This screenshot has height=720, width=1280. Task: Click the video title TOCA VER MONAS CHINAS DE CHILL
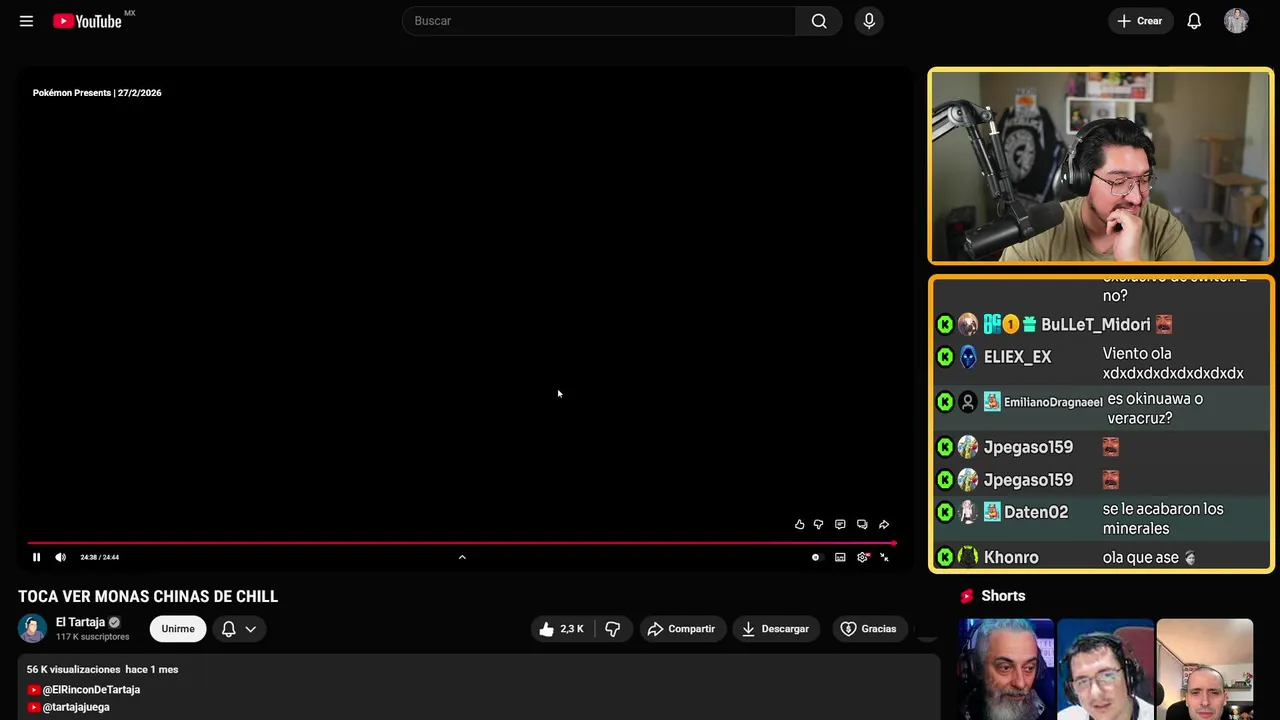pyautogui.click(x=148, y=596)
